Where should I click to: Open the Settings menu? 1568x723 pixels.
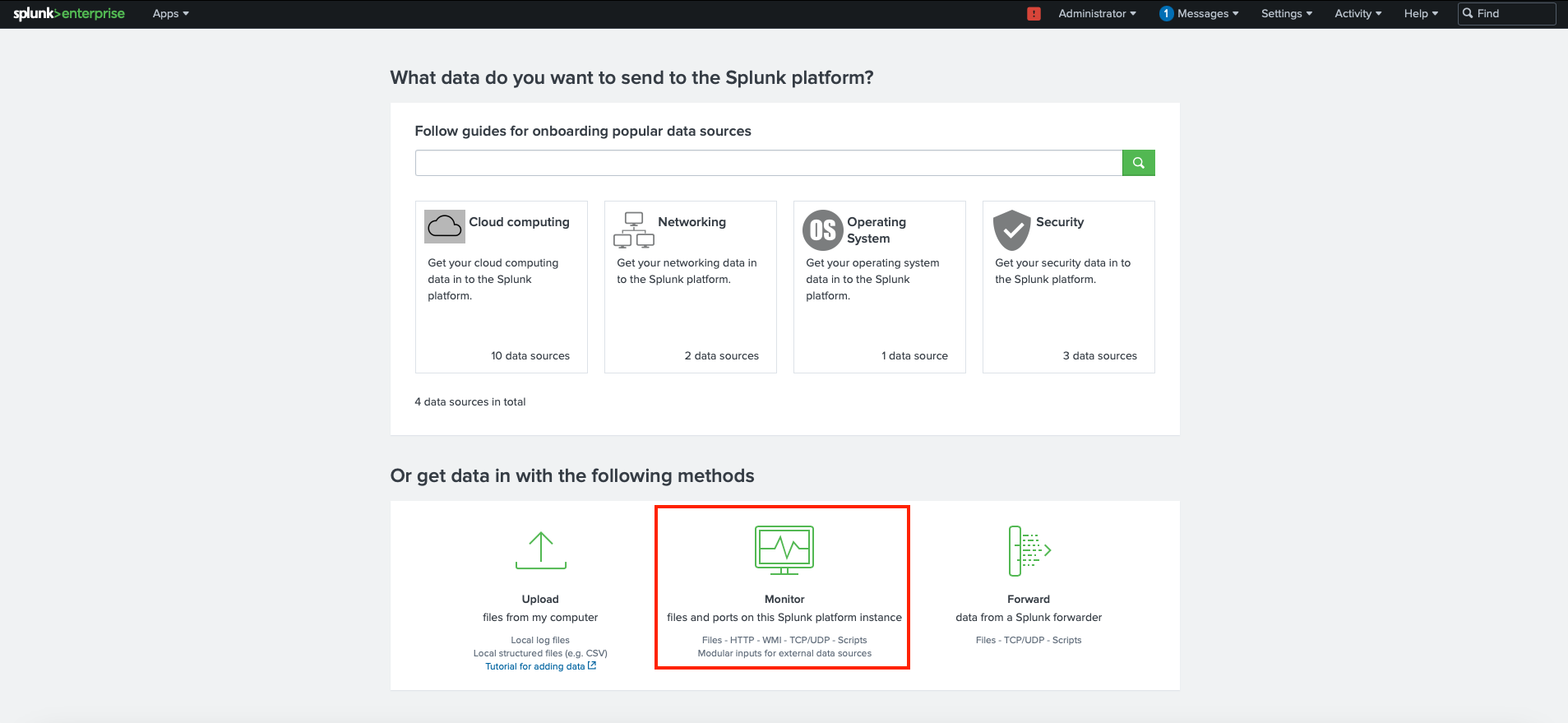1287,13
